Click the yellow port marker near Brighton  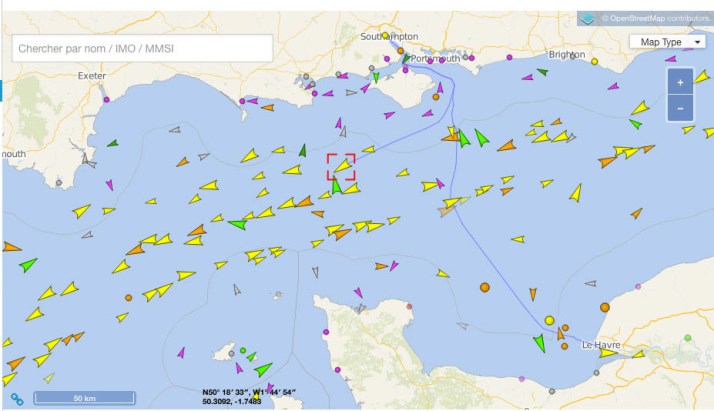(594, 61)
